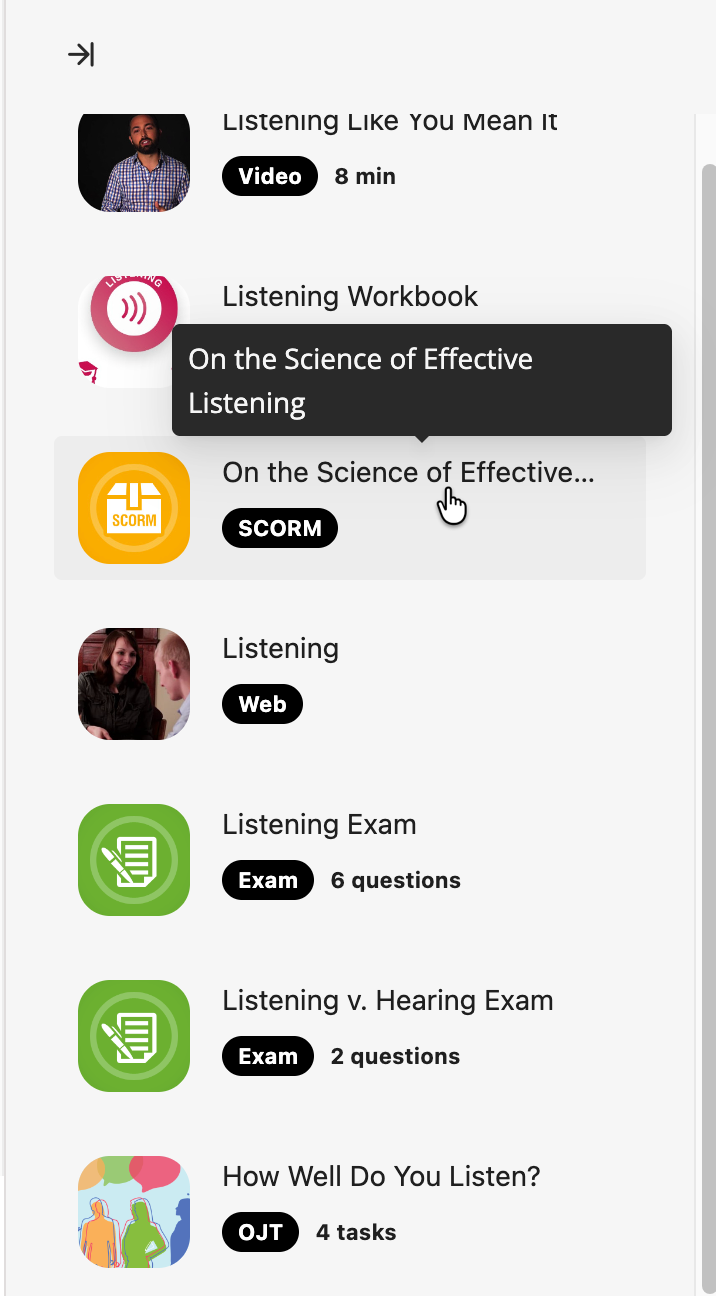Open Listening v. Hearing Exam title
716x1296 pixels.
point(387,1001)
